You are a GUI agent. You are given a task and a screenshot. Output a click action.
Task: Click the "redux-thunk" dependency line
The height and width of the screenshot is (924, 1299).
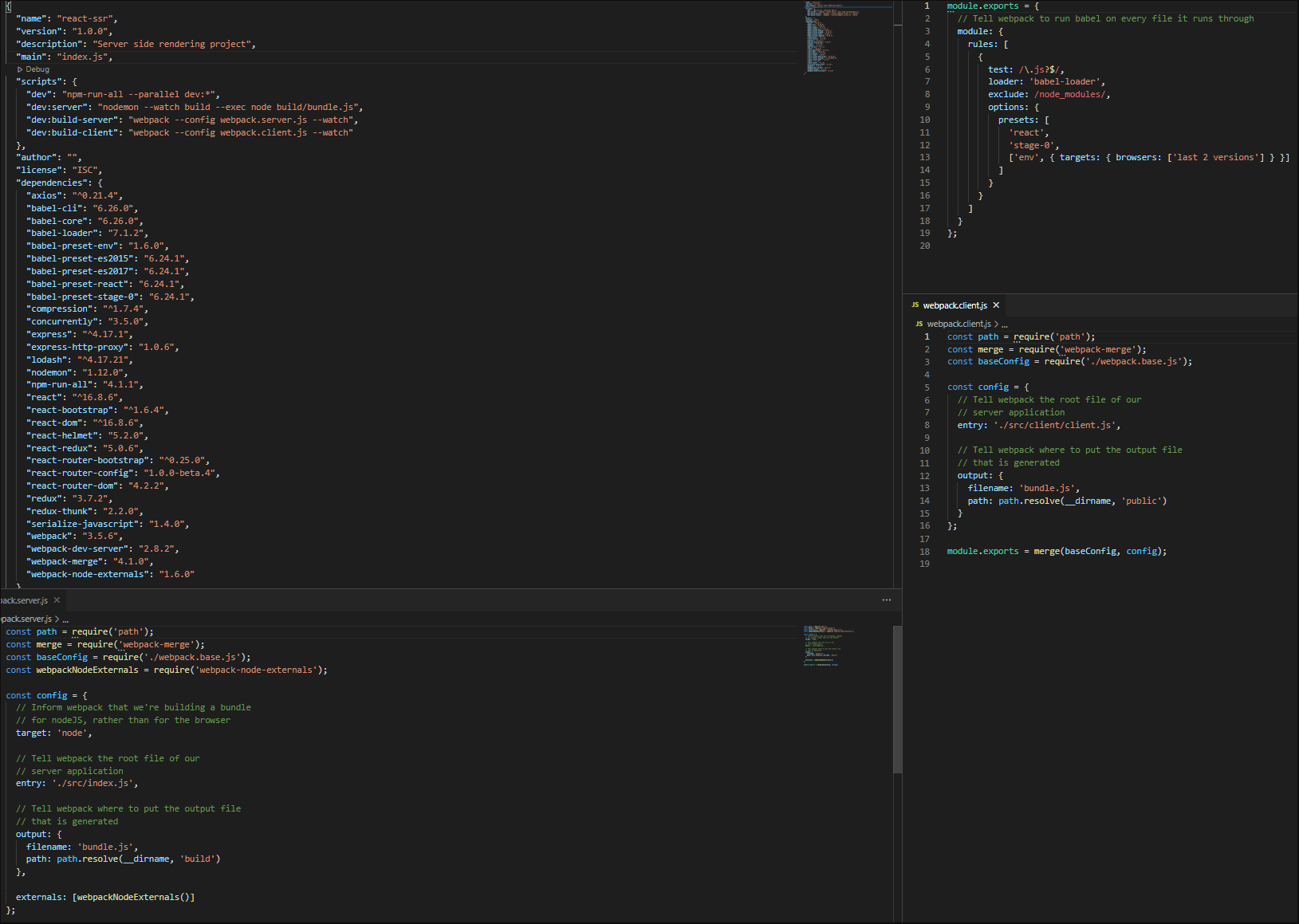85,511
